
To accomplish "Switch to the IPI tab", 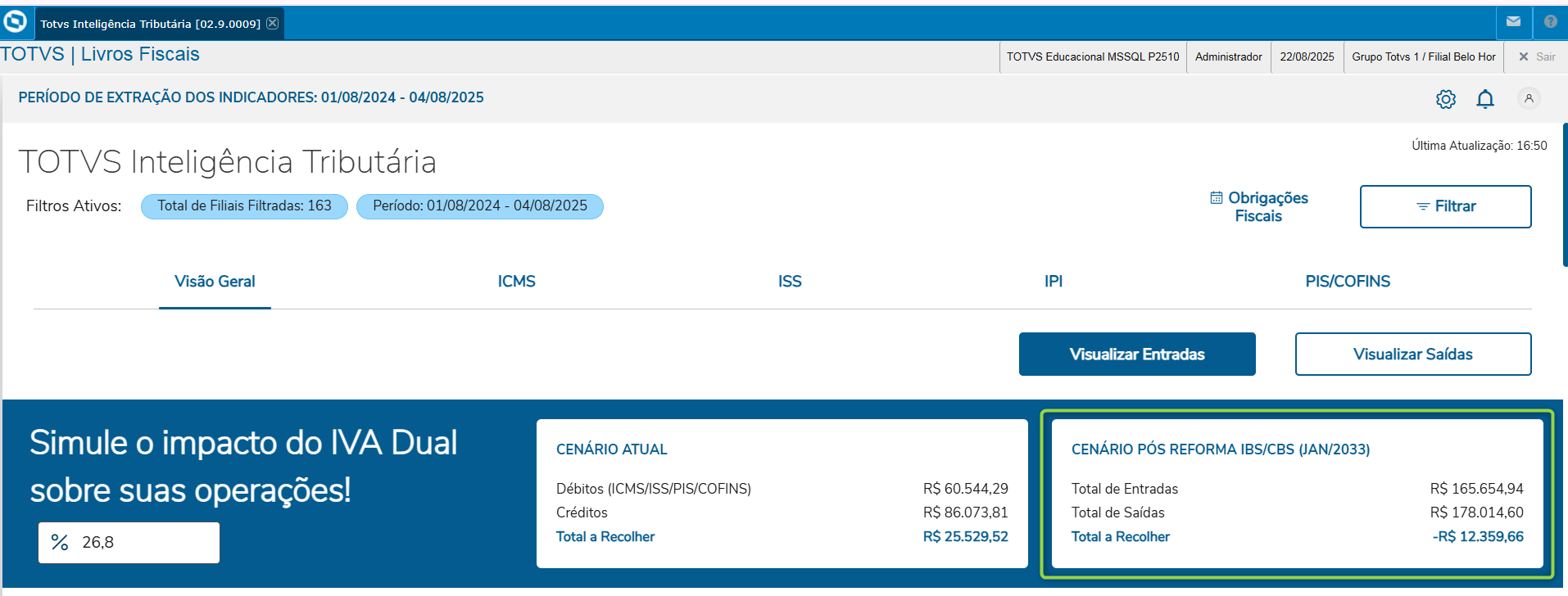I will [x=1054, y=282].
